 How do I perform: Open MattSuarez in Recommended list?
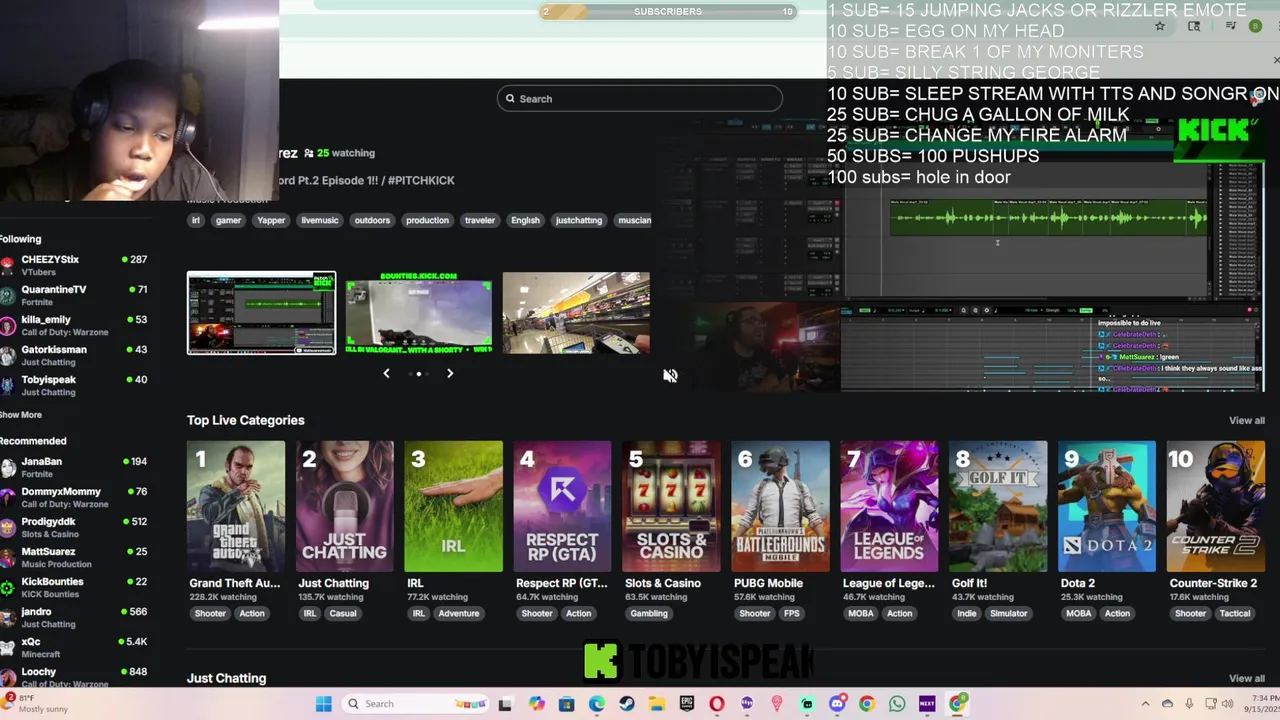[74, 557]
